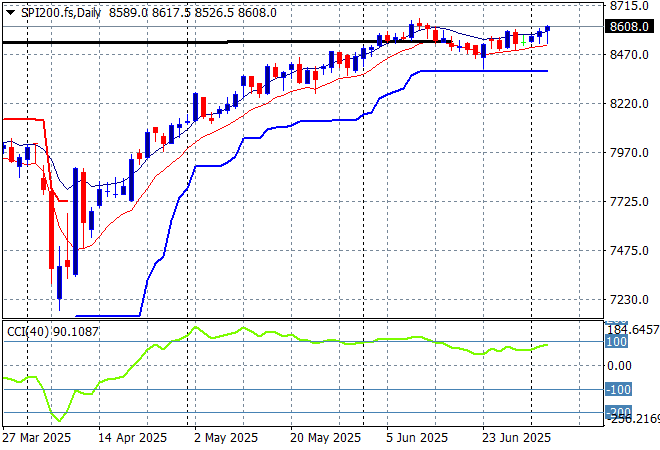Viewport: 660px width, 450px height.
Task: Click the 7725.0 price axis label
Action: pos(631,202)
